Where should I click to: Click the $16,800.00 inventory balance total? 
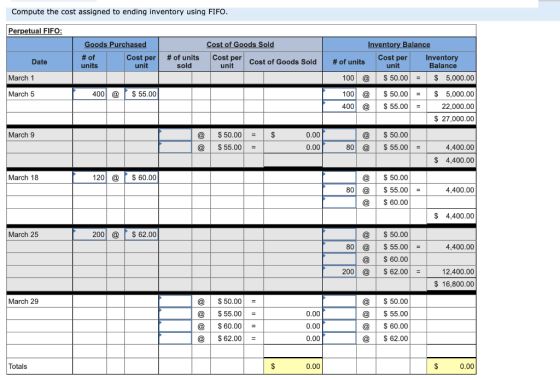point(451,284)
